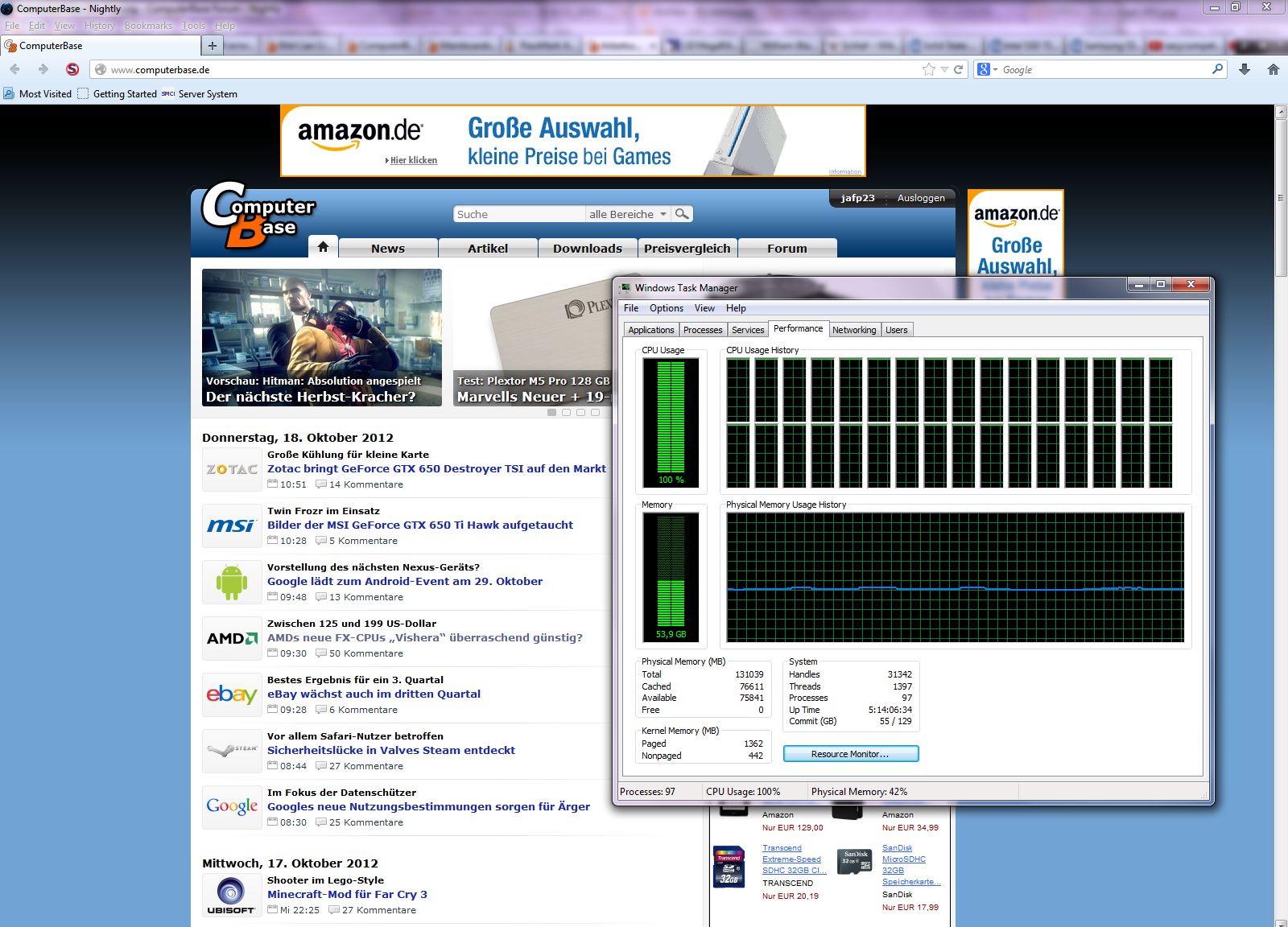Open URL bar history dropdown arrow
Viewport: 1288px width, 927px height.
(x=944, y=69)
